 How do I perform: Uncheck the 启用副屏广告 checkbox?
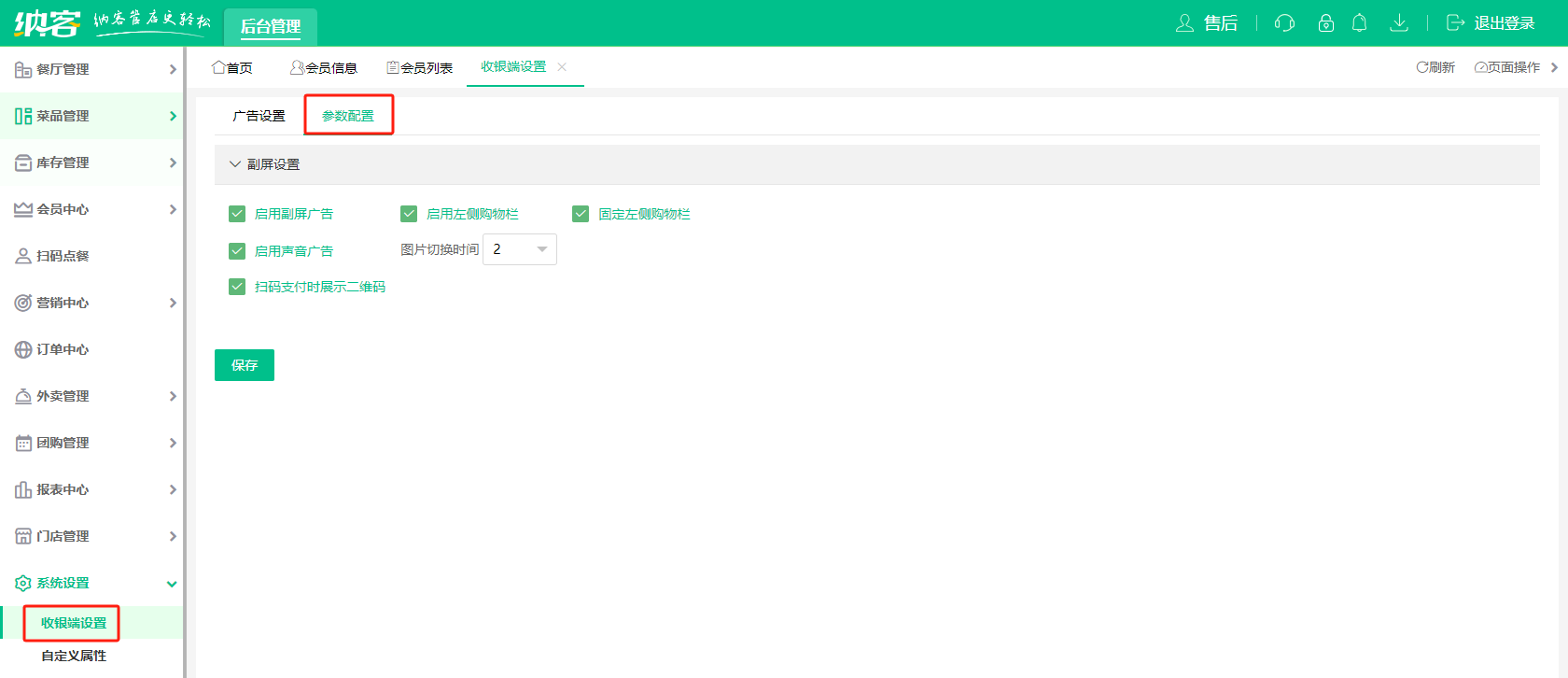coord(237,214)
